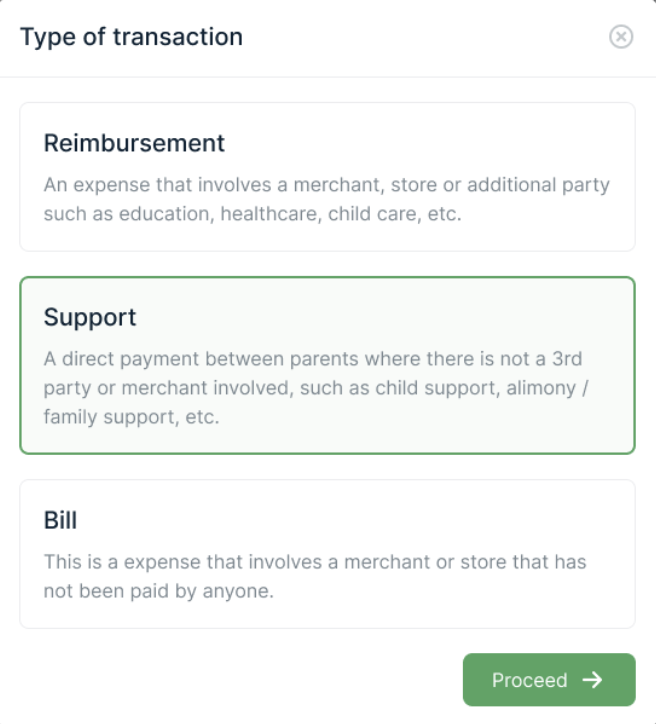Click 'education, healthcare, child care' description line
The image size is (656, 724).
tap(252, 214)
